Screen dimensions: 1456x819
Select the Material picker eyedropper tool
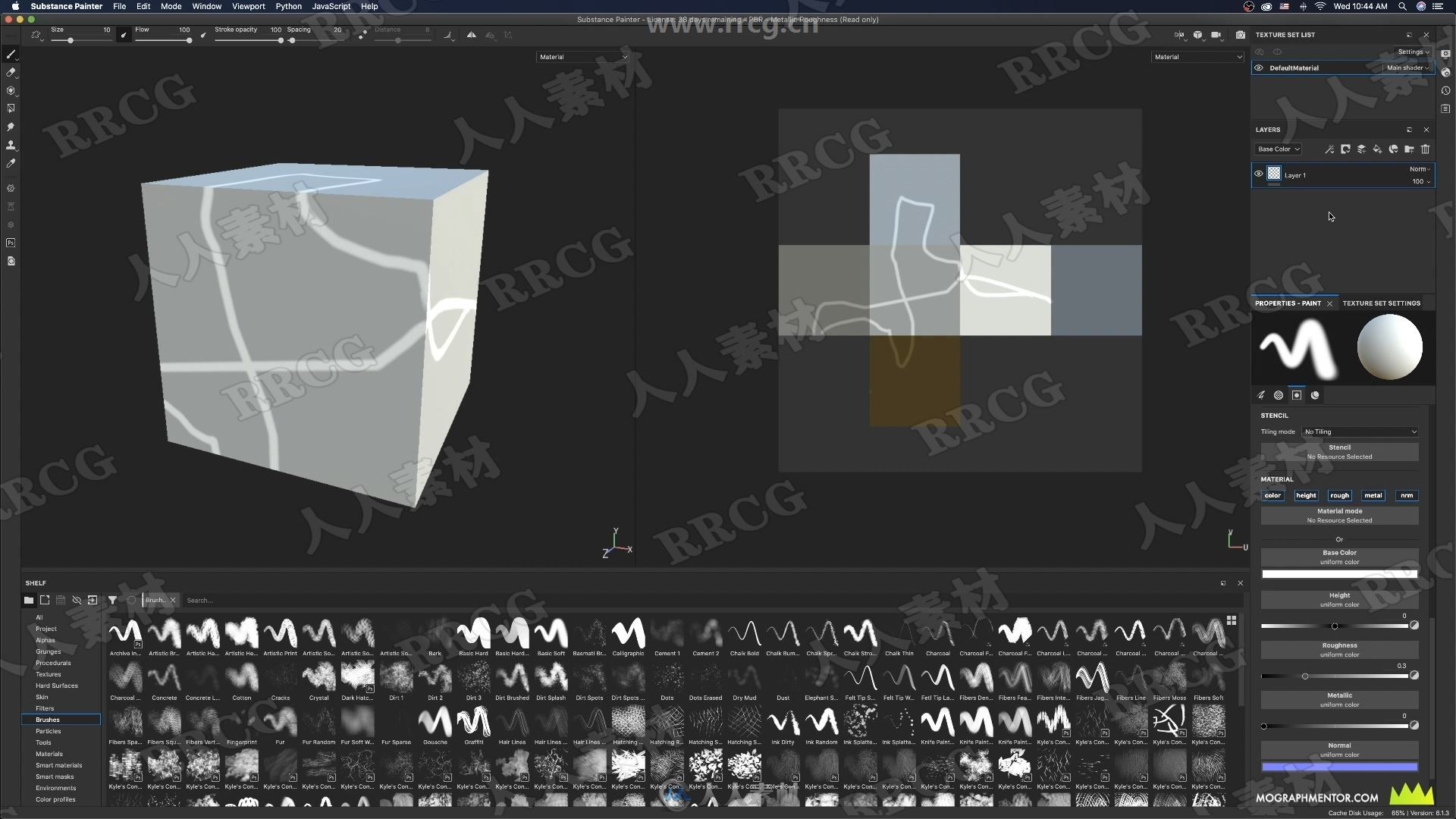pyautogui.click(x=11, y=164)
